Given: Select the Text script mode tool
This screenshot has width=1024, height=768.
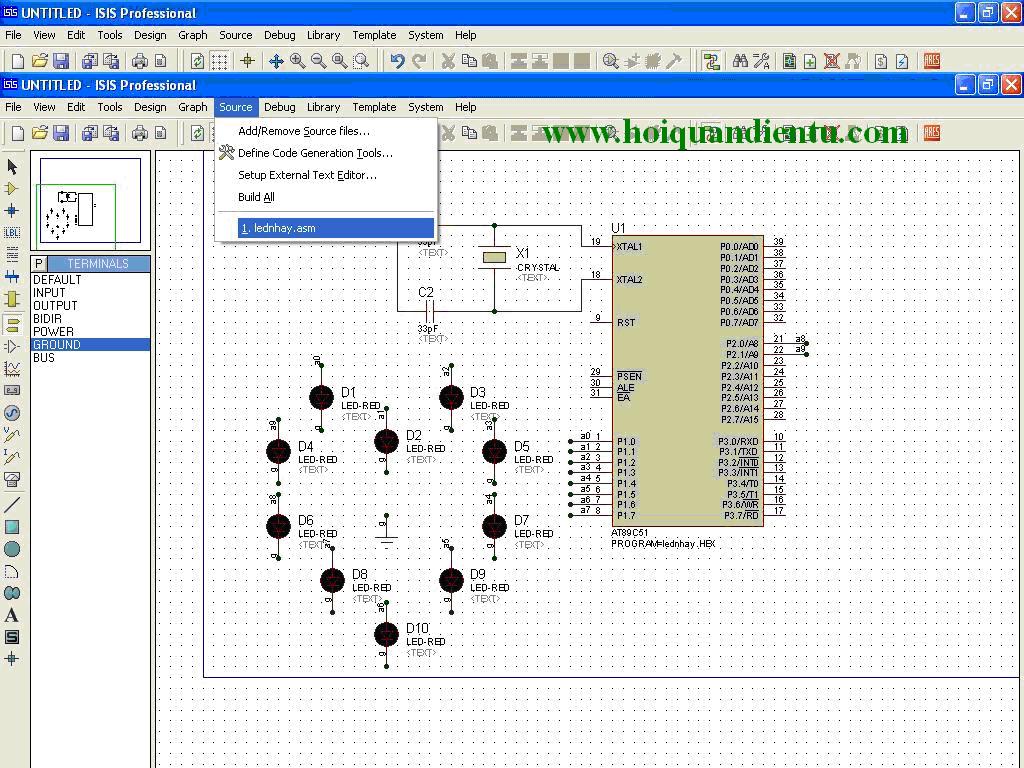Looking at the screenshot, I should 12,255.
